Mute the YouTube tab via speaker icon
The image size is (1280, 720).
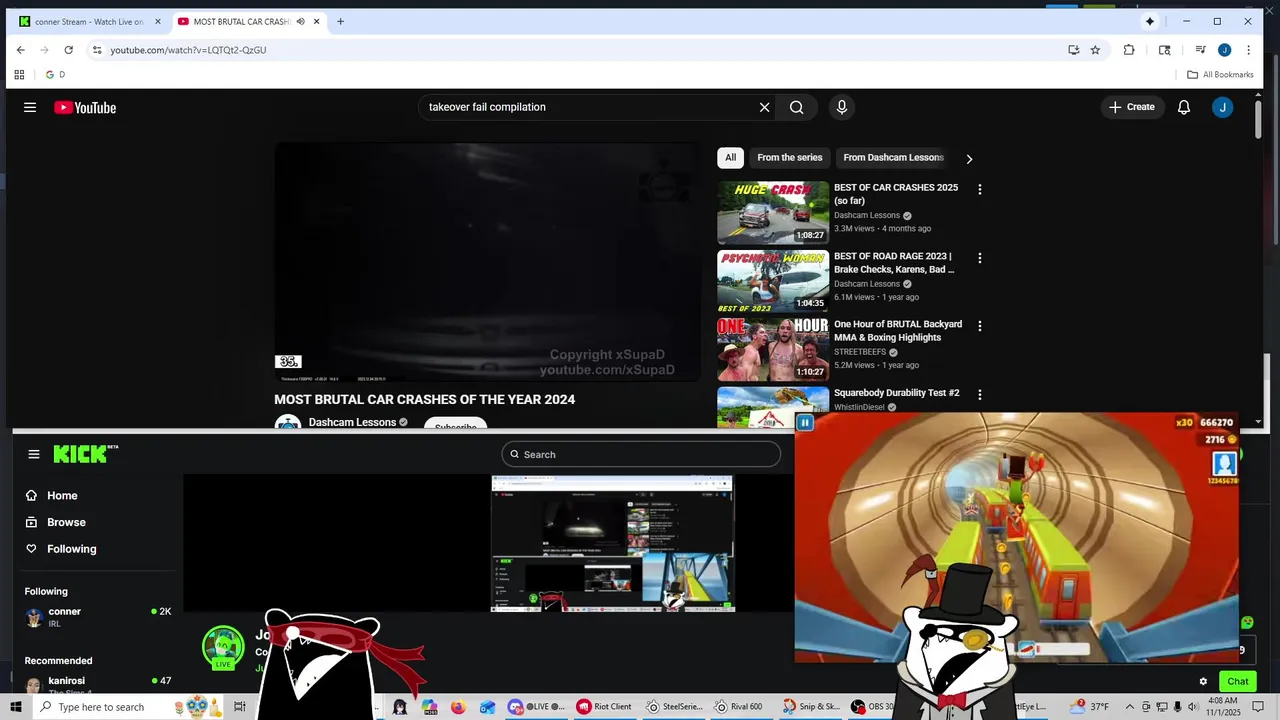(x=300, y=21)
